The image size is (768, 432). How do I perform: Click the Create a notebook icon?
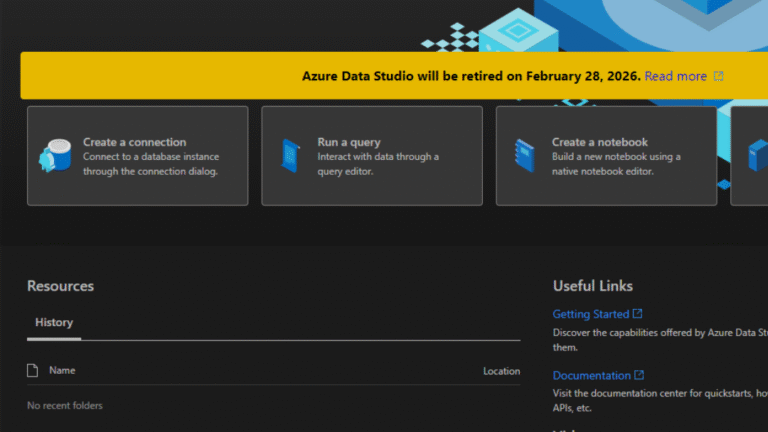[525, 156]
